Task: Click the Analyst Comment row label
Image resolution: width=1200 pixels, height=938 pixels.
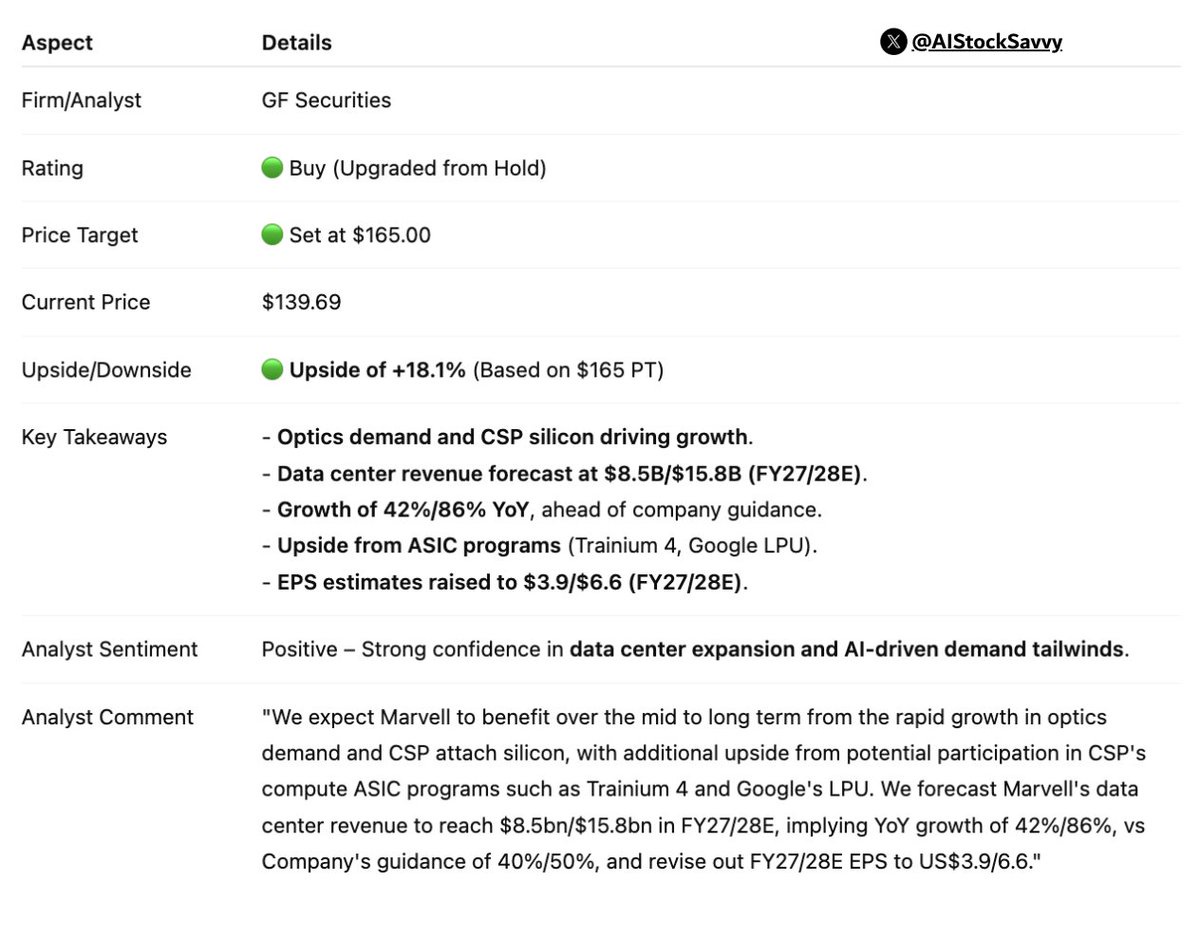Action: tap(107, 717)
